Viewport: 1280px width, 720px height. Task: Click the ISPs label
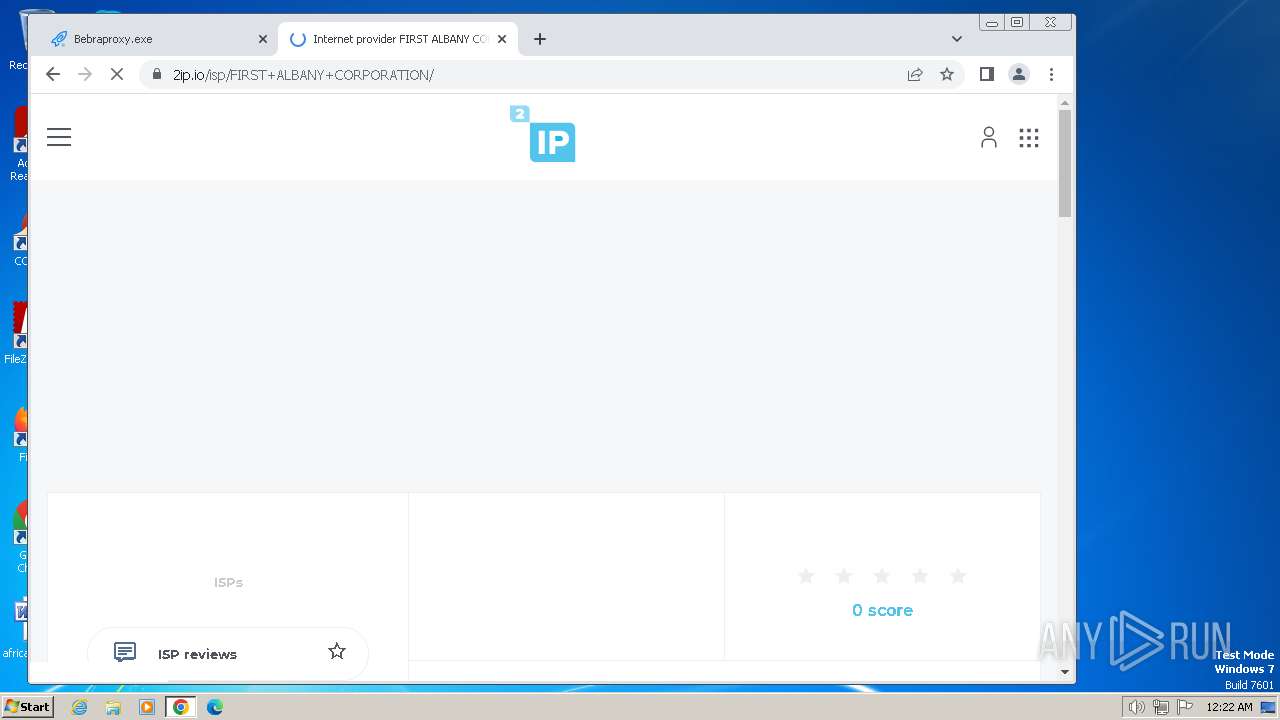coord(228,582)
